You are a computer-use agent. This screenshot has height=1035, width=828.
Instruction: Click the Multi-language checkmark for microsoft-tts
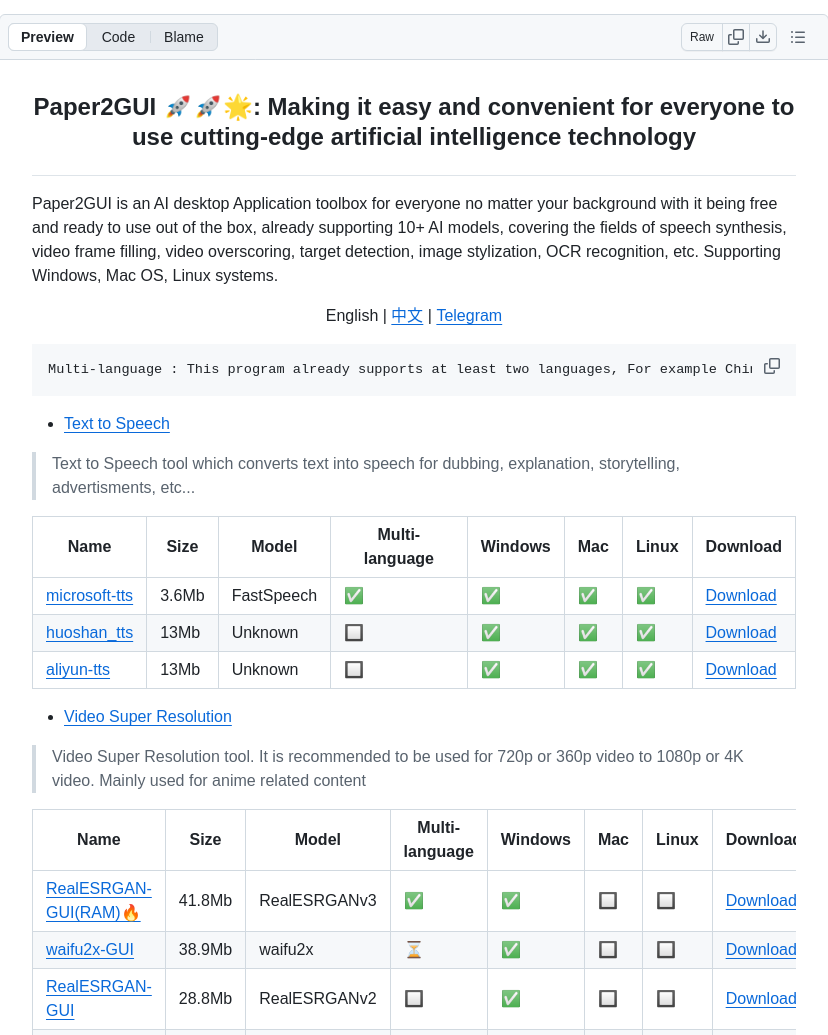(x=354, y=596)
